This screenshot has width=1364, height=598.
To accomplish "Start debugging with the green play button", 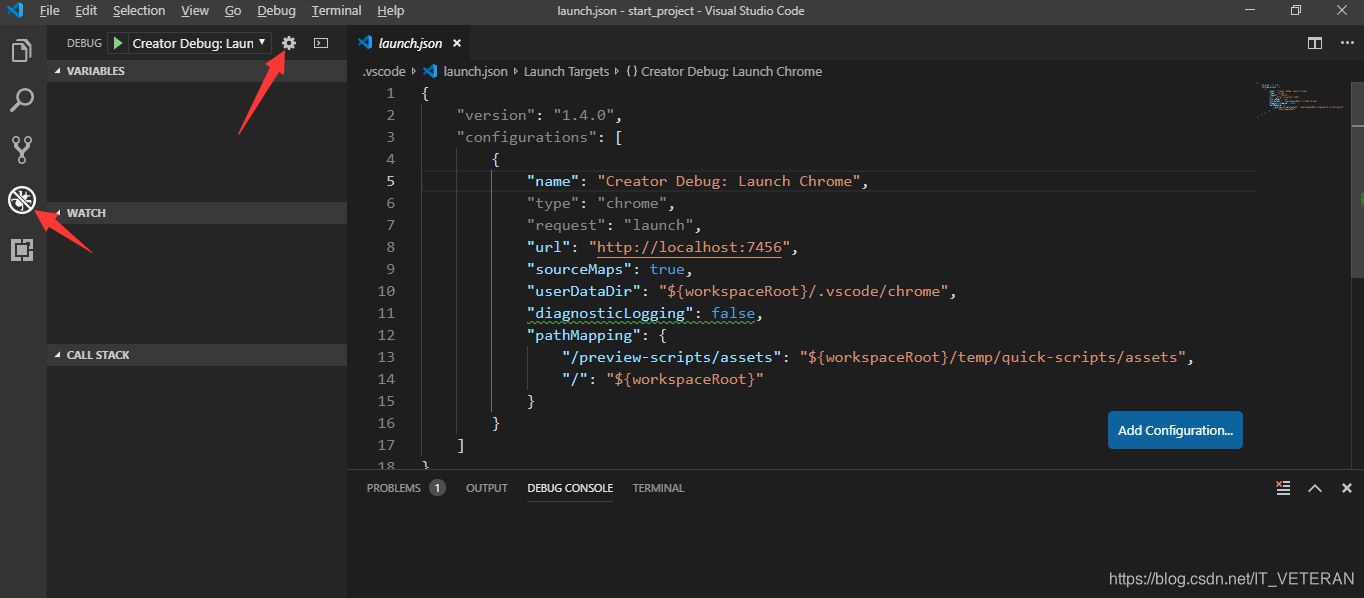I will click(x=118, y=43).
